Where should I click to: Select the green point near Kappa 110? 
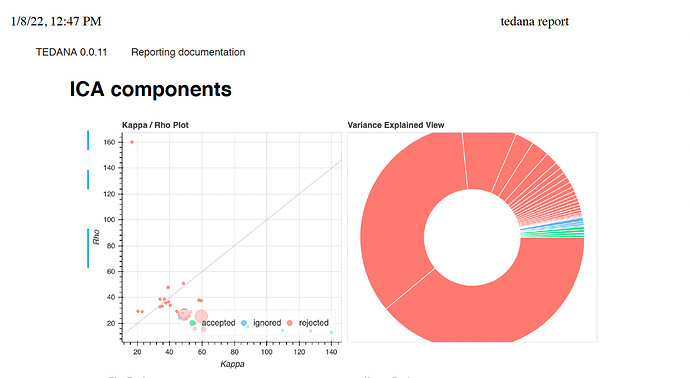[283, 330]
